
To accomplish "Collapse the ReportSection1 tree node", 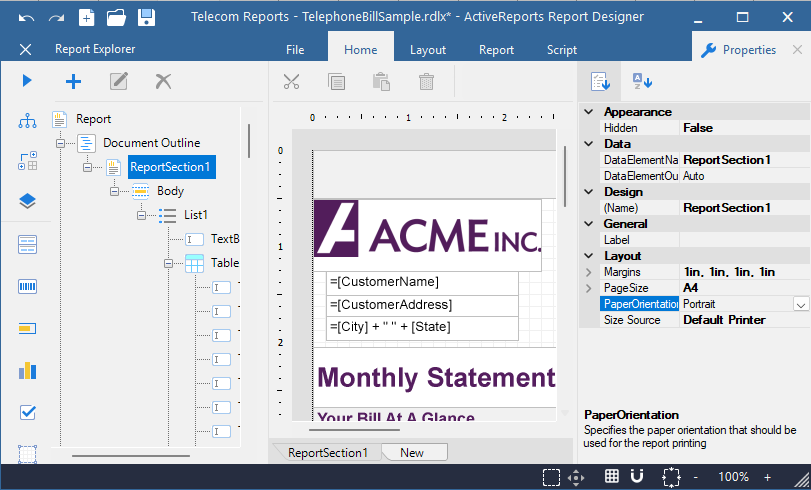I will coord(87,167).
